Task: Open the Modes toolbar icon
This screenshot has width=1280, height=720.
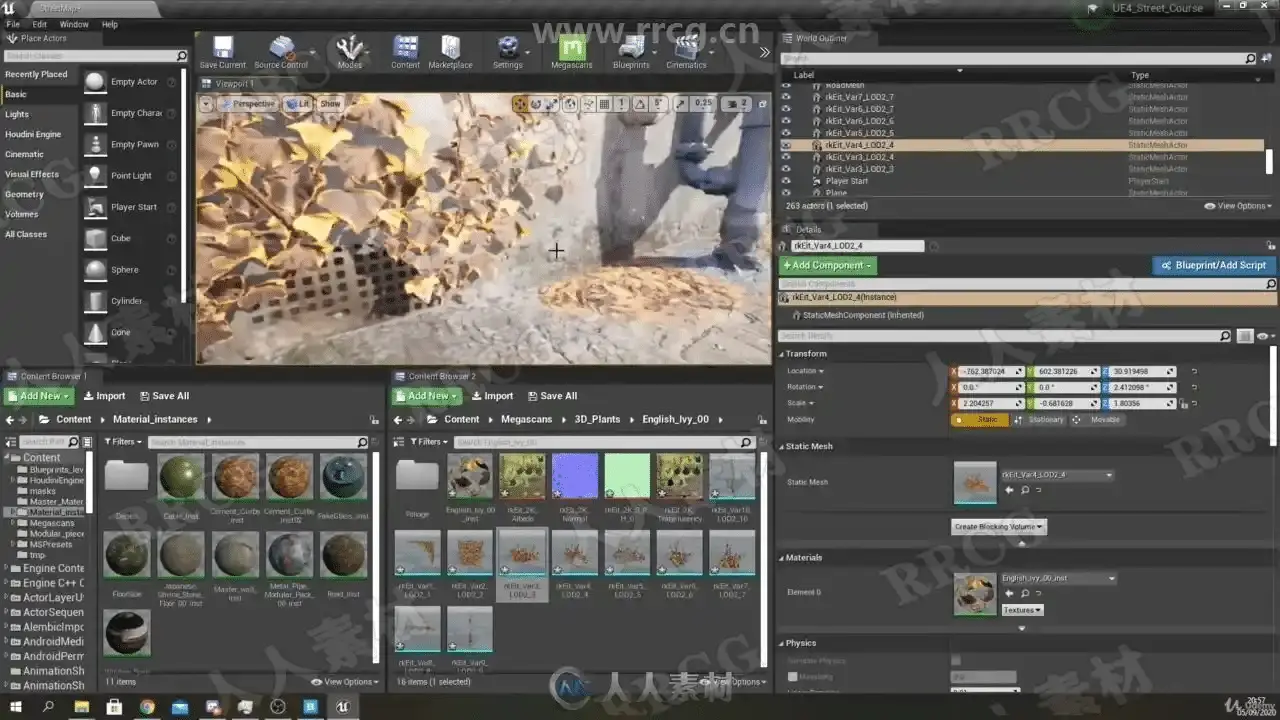Action: click(349, 48)
